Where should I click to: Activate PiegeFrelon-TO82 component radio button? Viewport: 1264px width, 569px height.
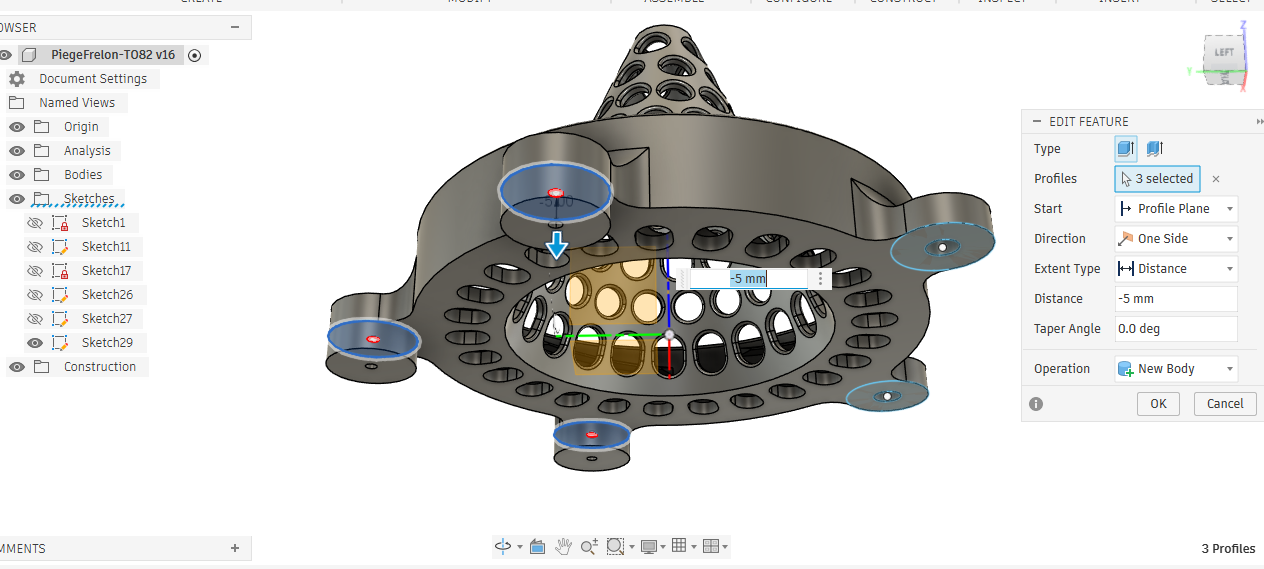195,56
